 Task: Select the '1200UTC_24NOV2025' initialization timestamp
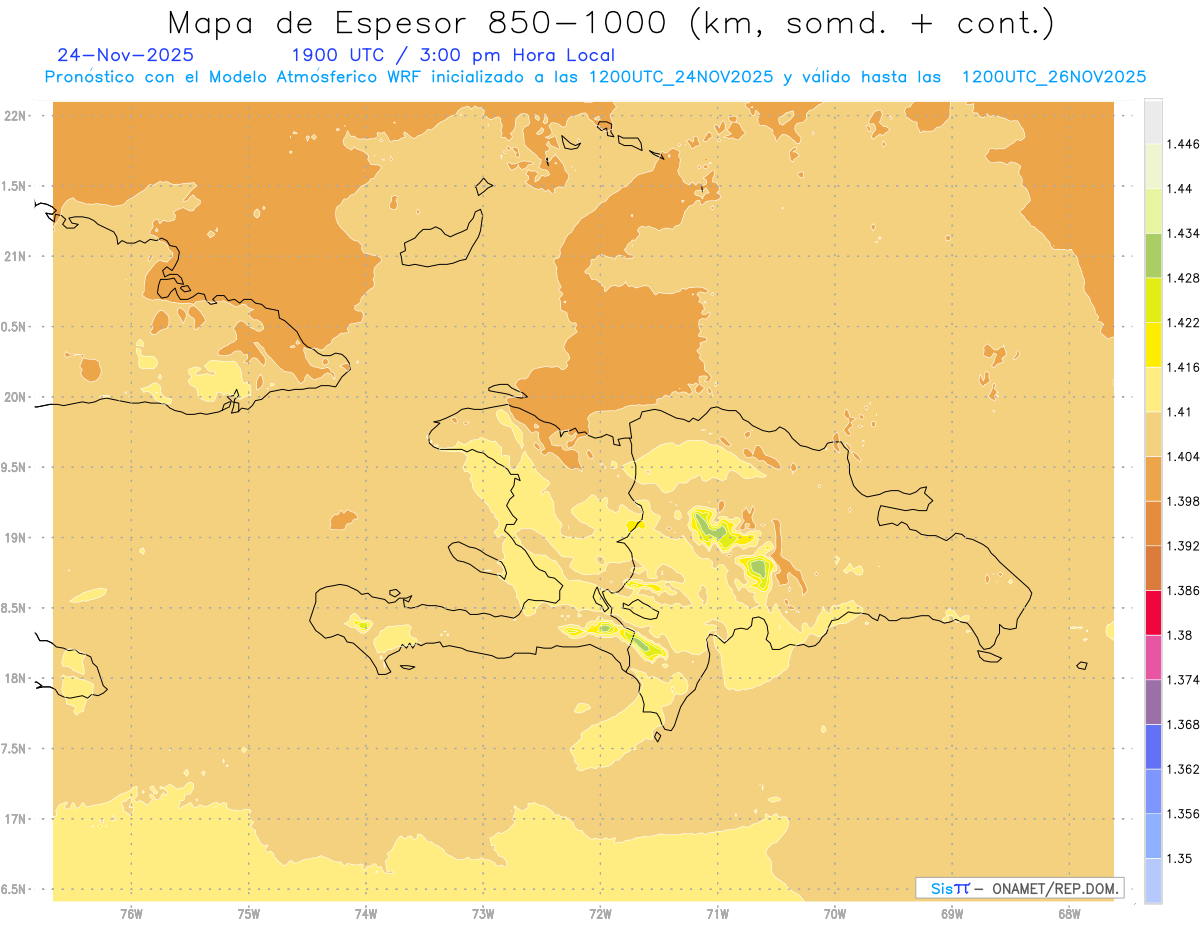[680, 77]
